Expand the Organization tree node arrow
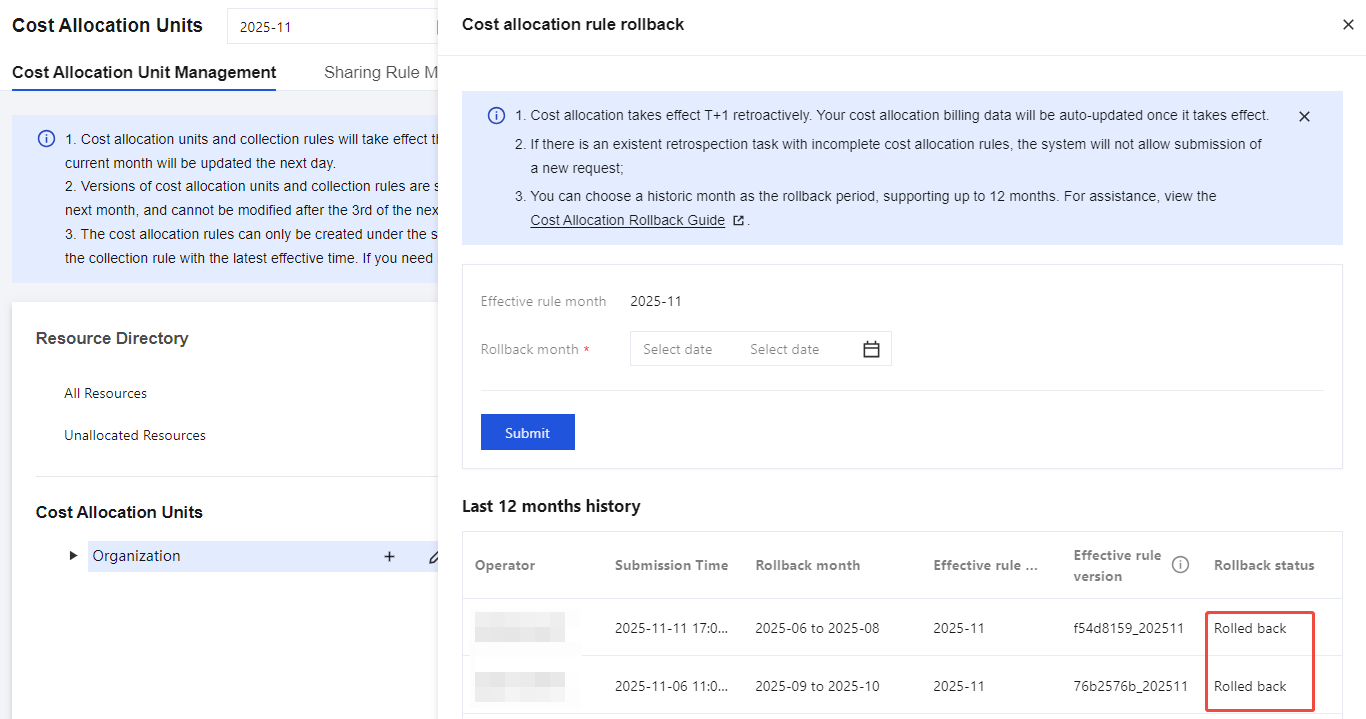The height and width of the screenshot is (719, 1366). click(73, 556)
